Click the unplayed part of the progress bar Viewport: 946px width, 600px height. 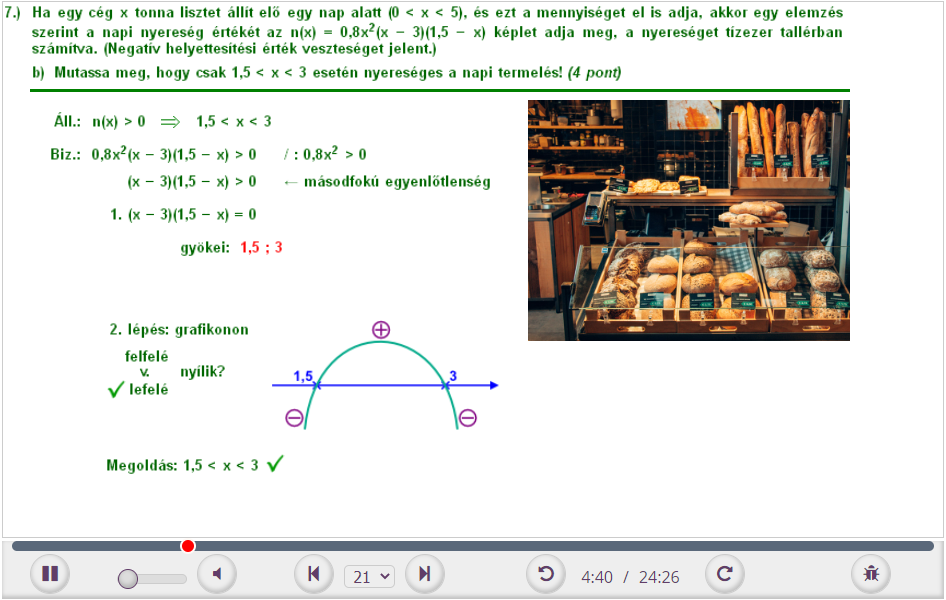tap(560, 546)
